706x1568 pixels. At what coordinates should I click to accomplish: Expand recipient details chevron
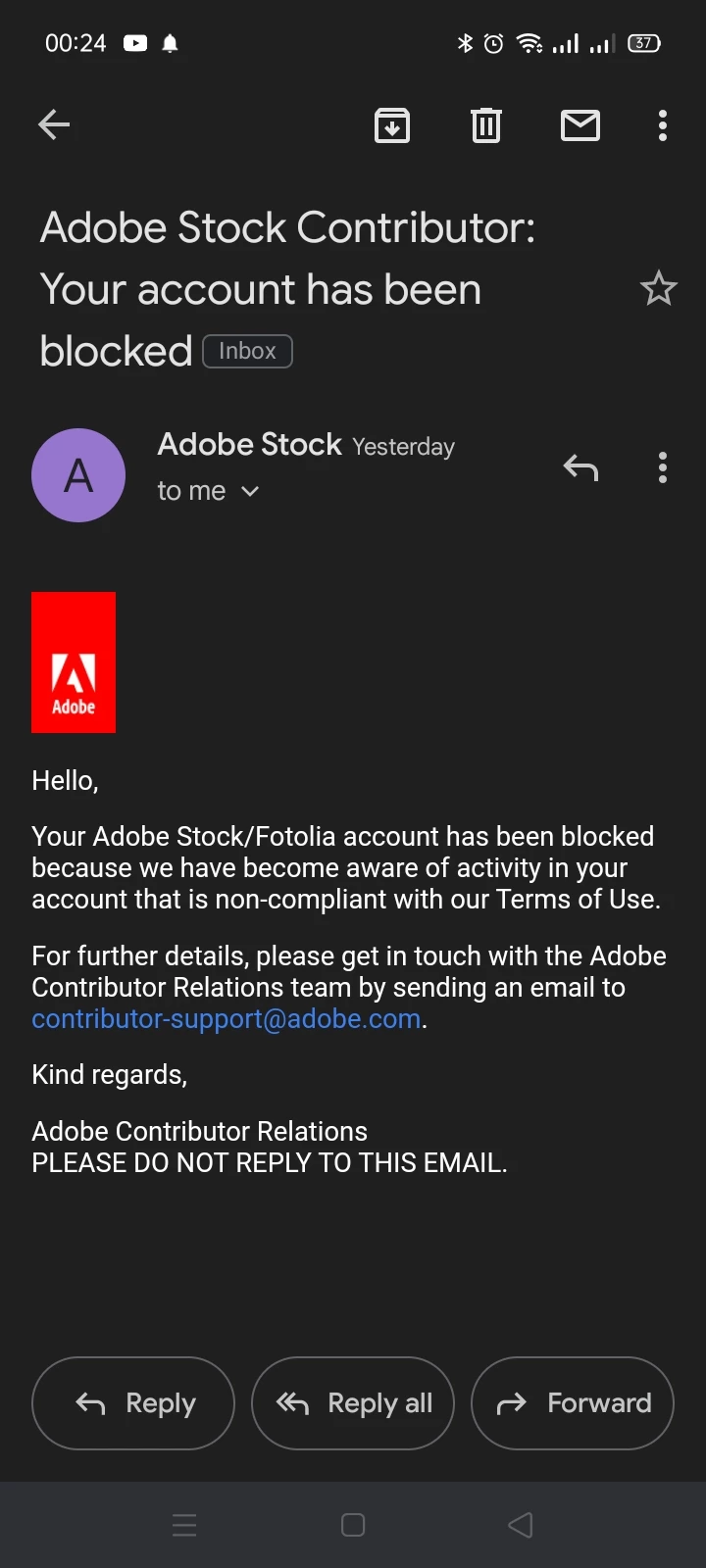[250, 491]
